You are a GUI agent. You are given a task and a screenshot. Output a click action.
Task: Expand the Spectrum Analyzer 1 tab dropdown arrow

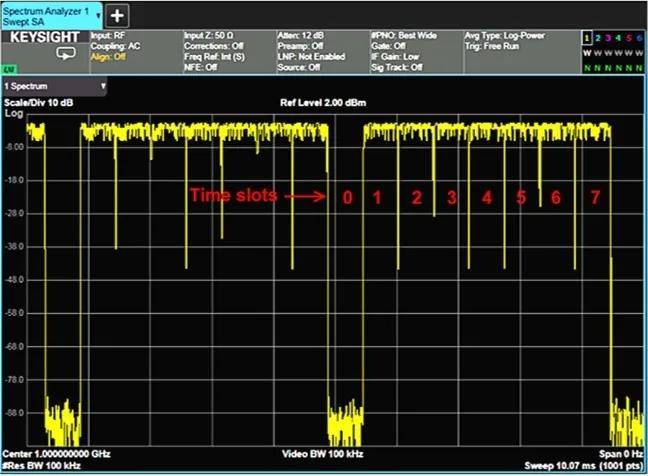tap(96, 14)
